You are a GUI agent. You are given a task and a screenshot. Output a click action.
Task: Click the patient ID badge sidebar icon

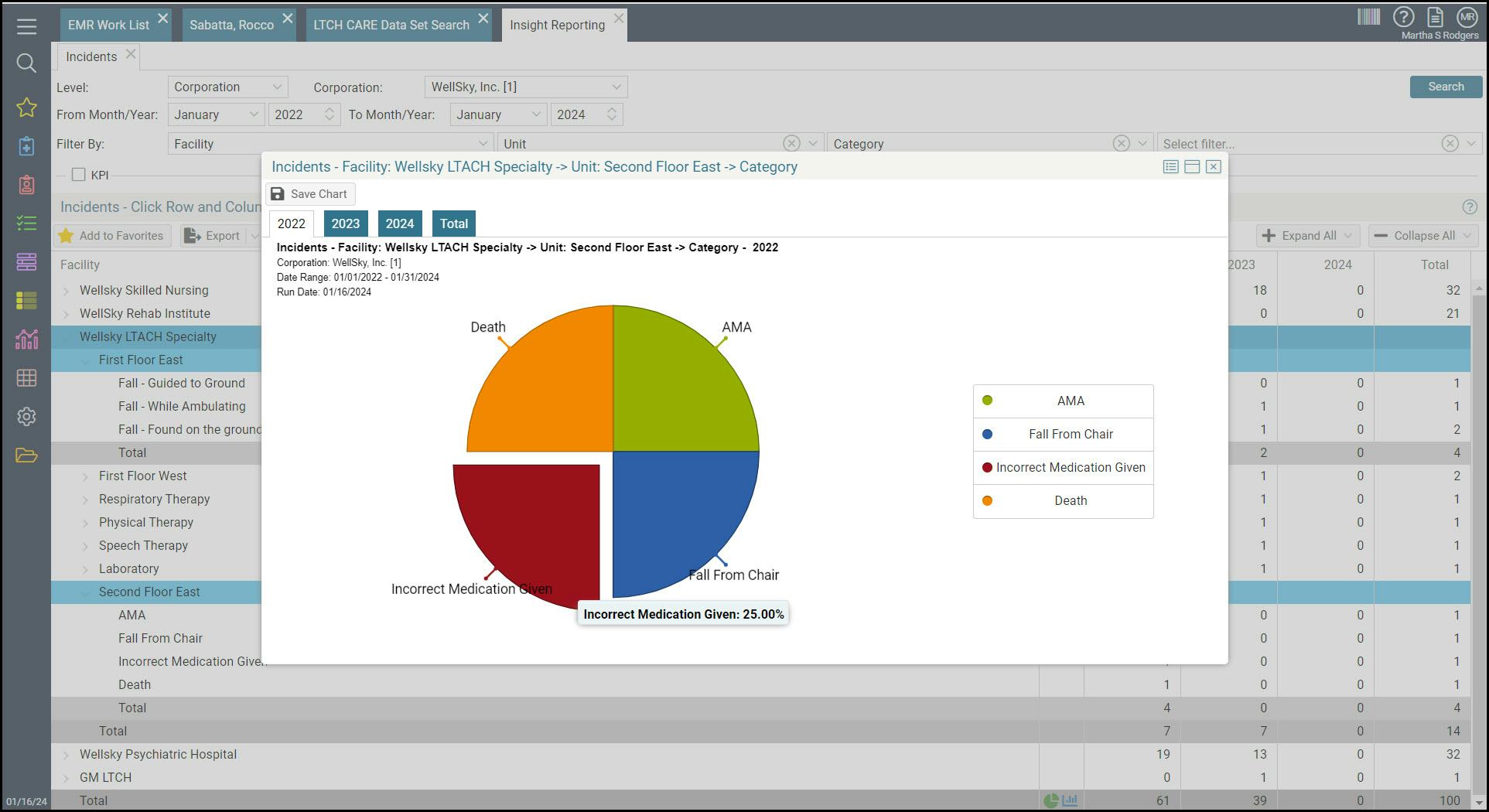click(x=26, y=185)
